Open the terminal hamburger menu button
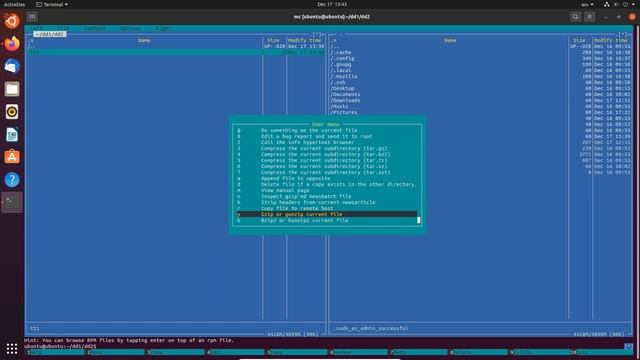The image size is (640, 360). [589, 17]
